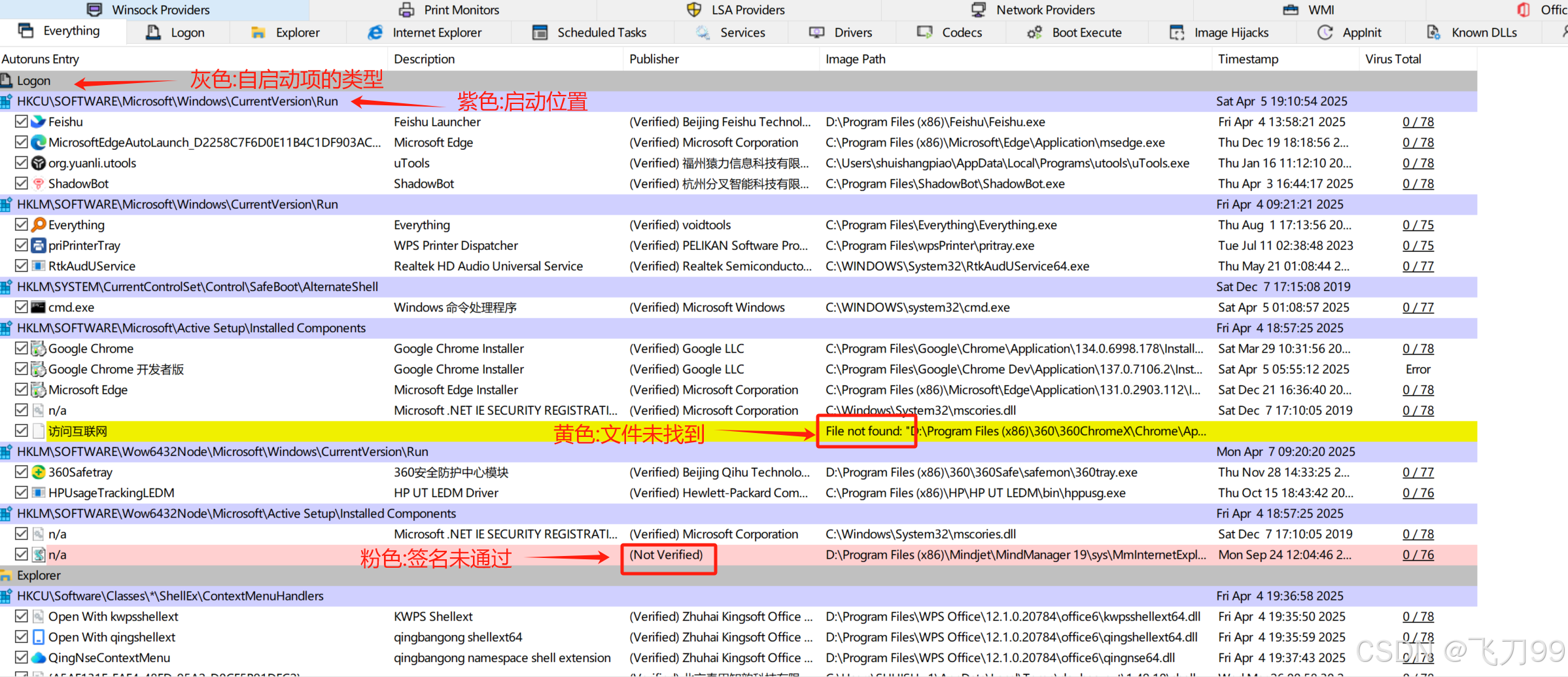Click the Winsock Providers tab icon
The height and width of the screenshot is (677, 1568).
point(95,10)
